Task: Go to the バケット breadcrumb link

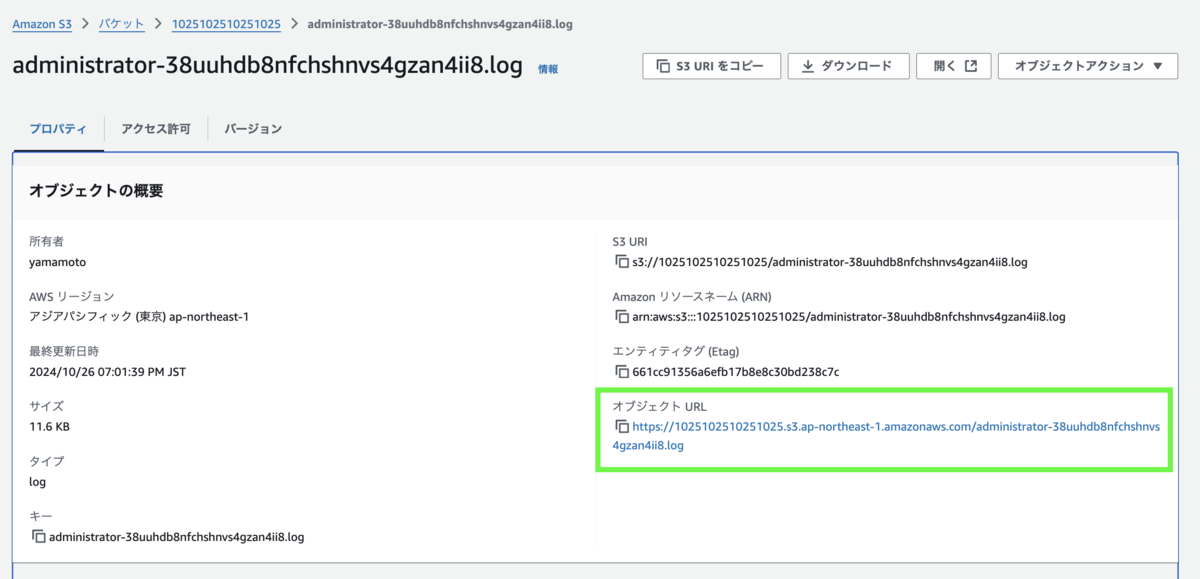Action: pos(121,23)
